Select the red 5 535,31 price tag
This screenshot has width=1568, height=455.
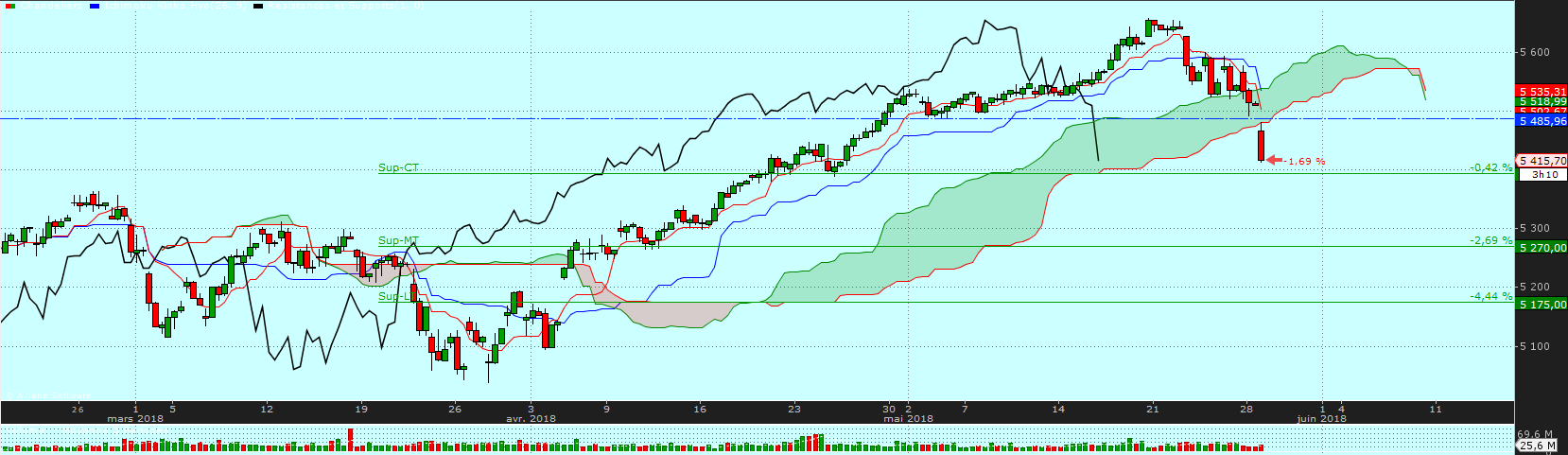1542,92
